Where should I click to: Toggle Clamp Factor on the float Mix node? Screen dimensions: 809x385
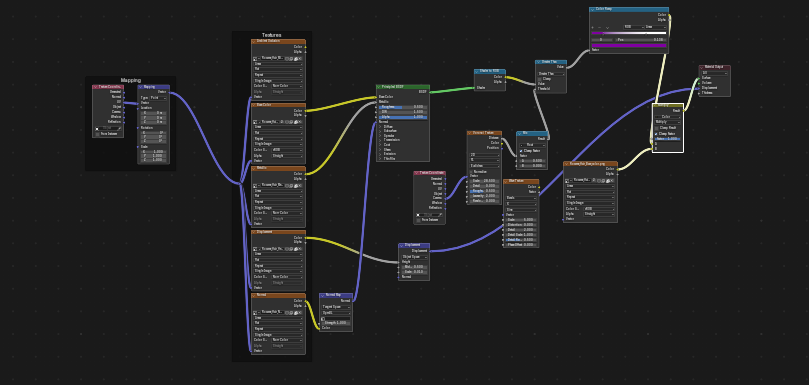coord(521,151)
